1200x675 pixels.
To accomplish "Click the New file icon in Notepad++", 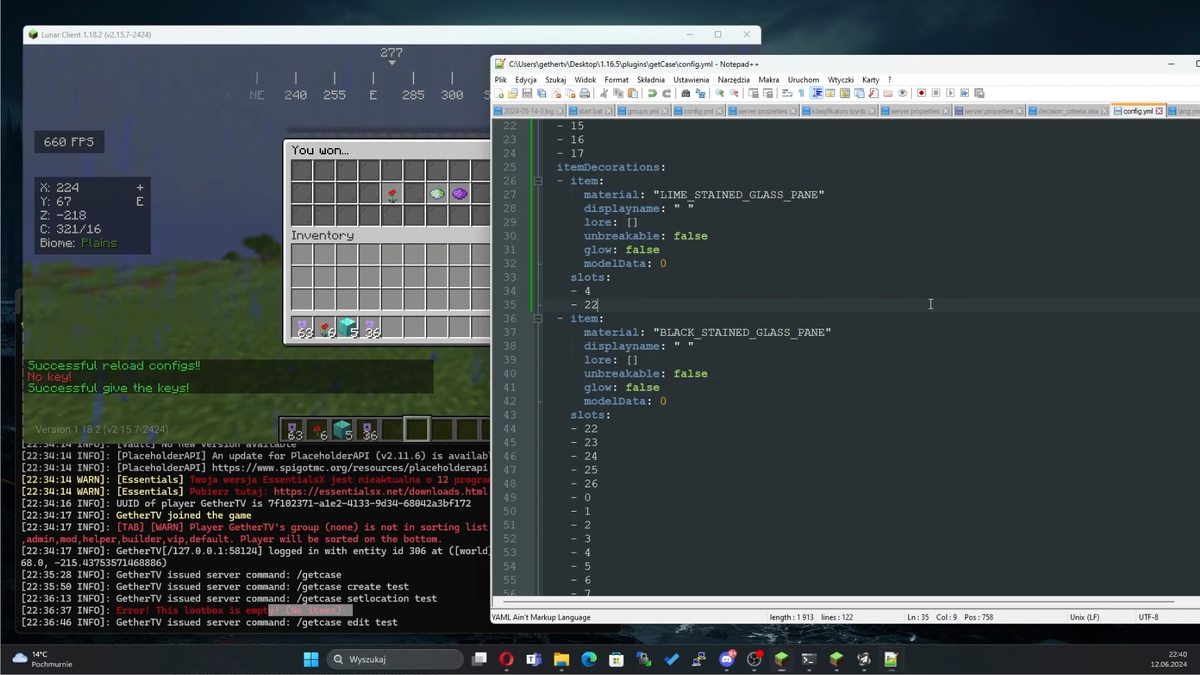I will point(499,93).
